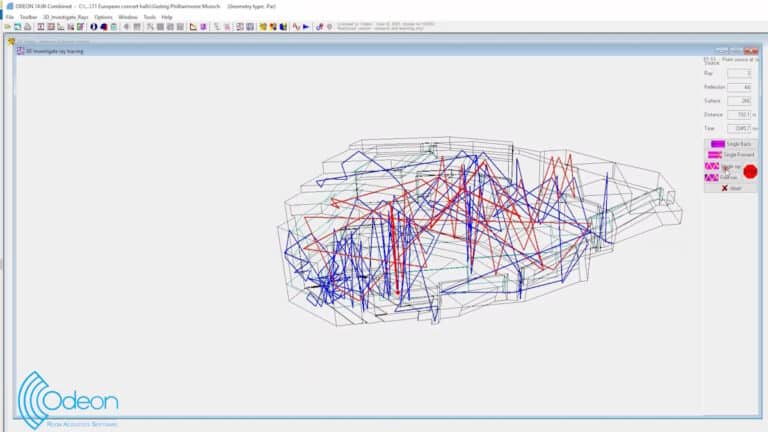Open the Toolbar menu

click(28, 17)
